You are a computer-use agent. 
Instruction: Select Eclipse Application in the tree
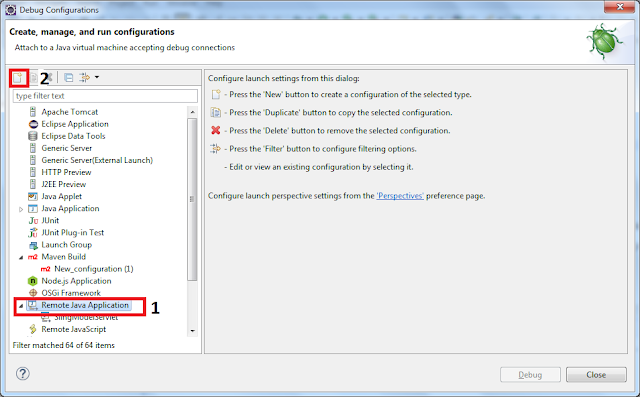click(75, 124)
